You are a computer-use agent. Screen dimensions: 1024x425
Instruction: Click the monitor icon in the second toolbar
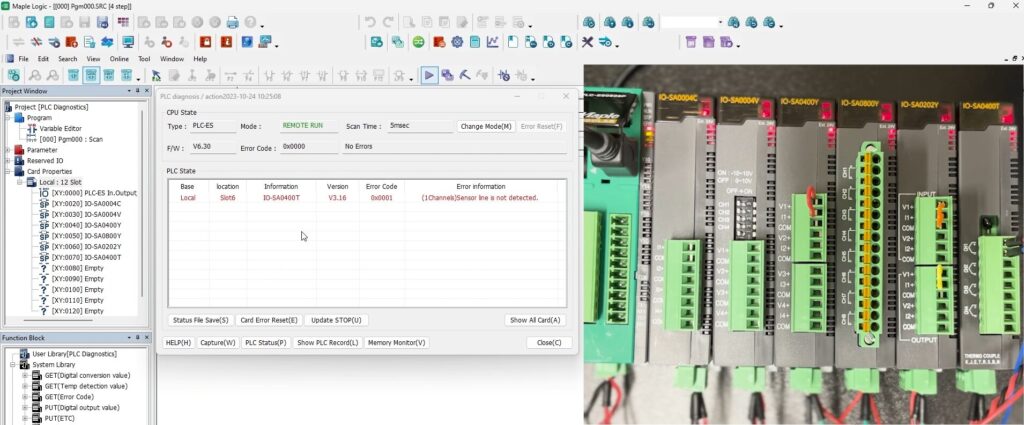[128, 42]
